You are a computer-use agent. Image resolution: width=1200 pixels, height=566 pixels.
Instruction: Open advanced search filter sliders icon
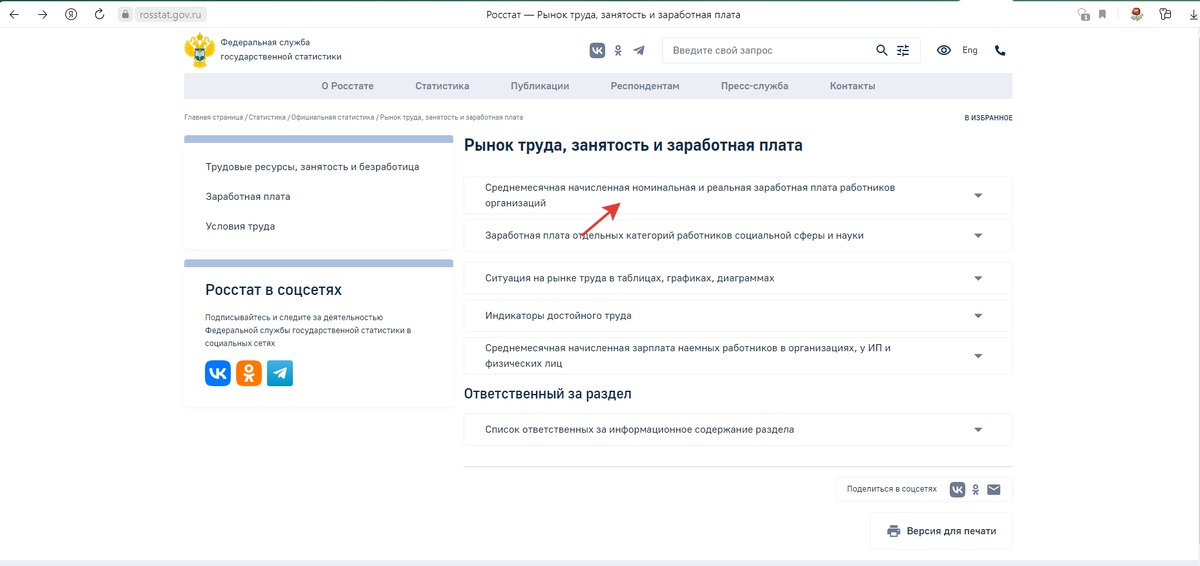click(903, 50)
